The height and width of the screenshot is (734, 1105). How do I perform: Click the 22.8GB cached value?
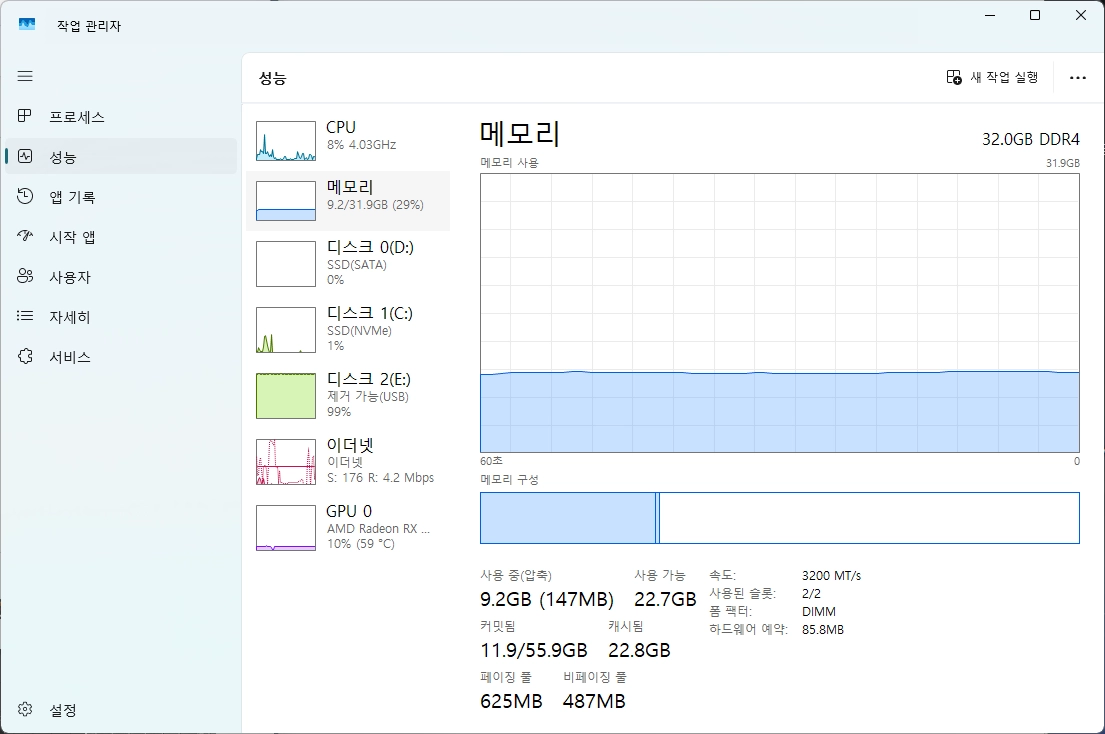(x=639, y=650)
